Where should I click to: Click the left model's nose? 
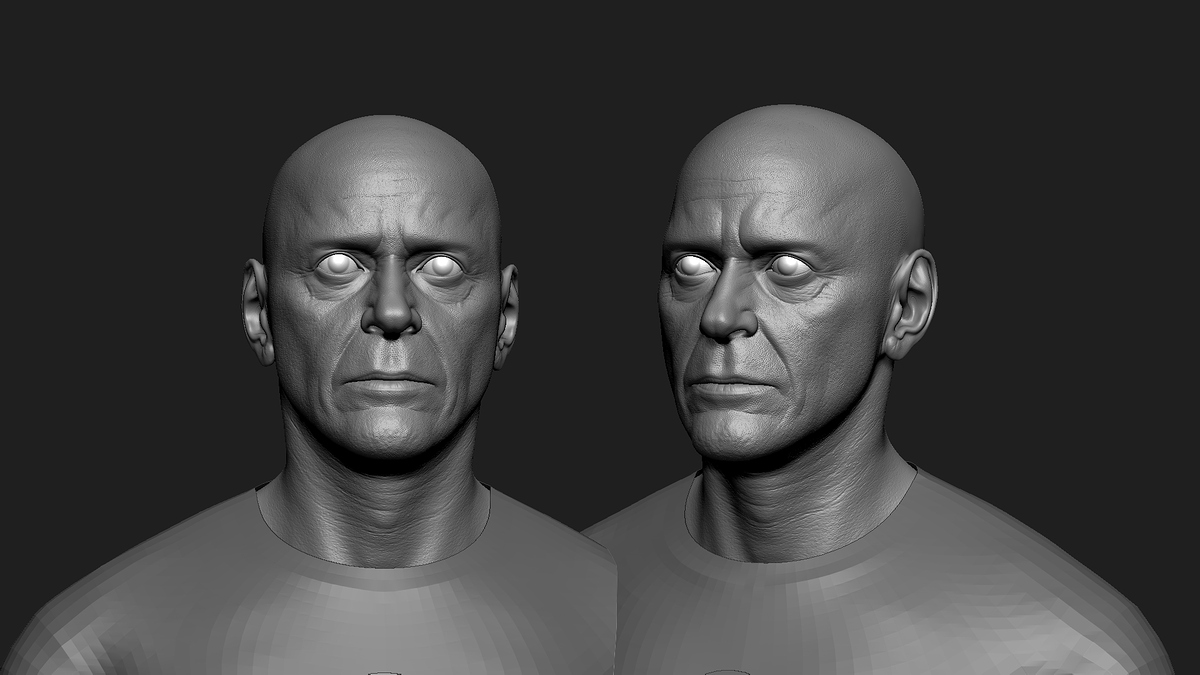click(x=390, y=315)
